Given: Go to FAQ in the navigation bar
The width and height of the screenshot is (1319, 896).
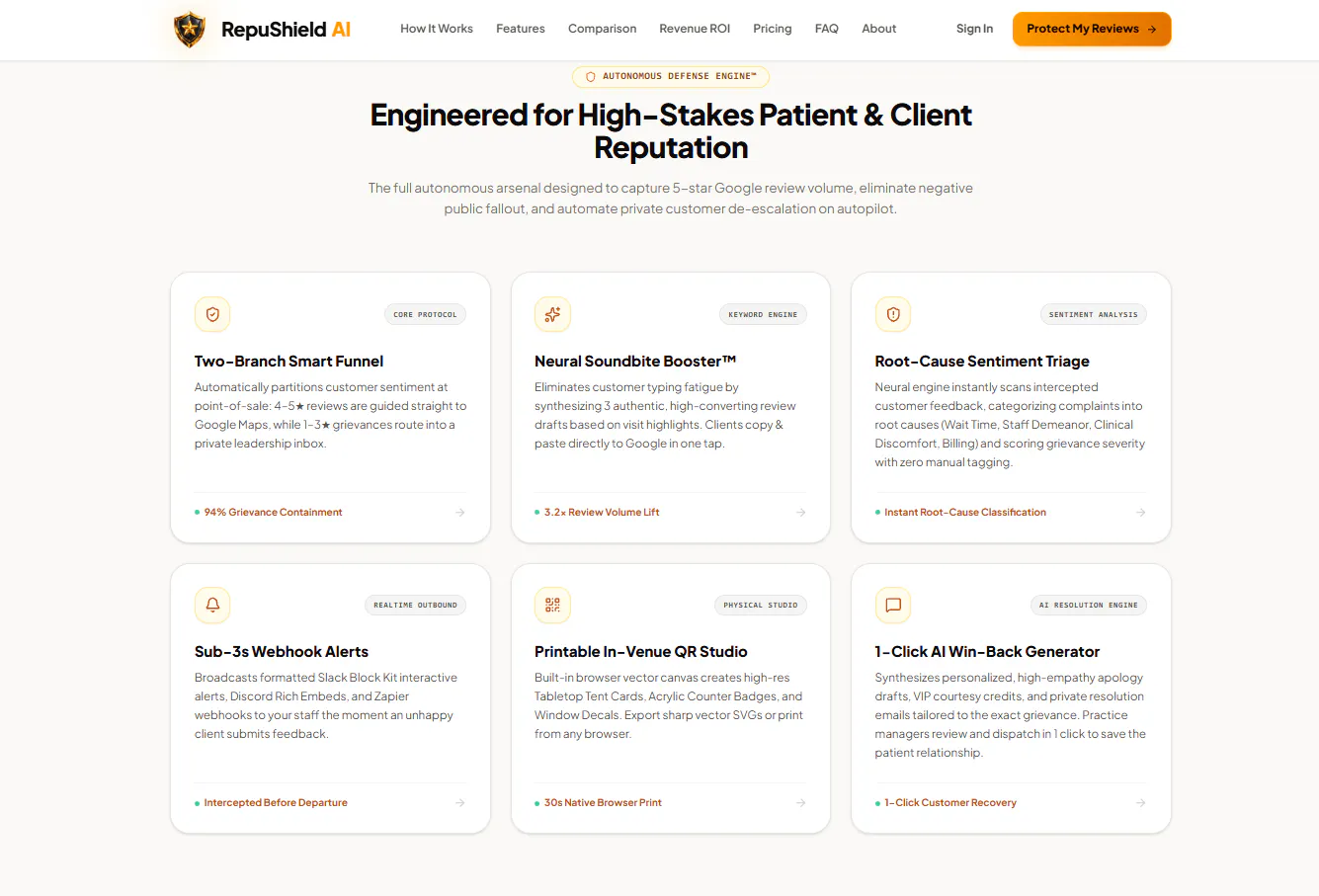Looking at the screenshot, I should click(827, 29).
